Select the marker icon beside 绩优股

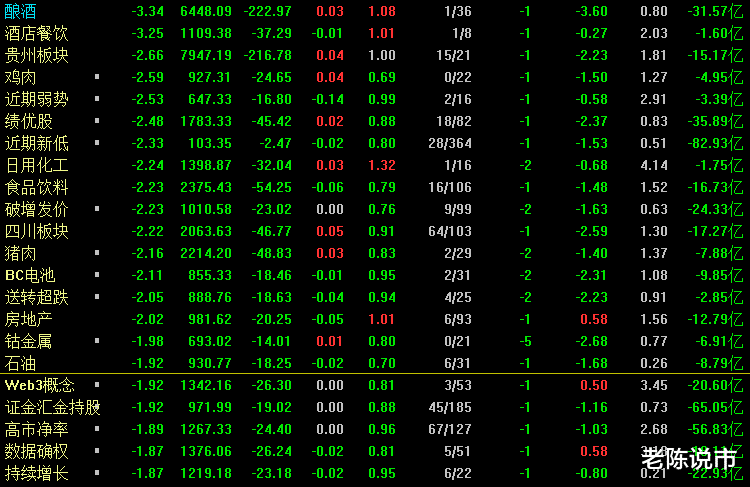tap(97, 121)
